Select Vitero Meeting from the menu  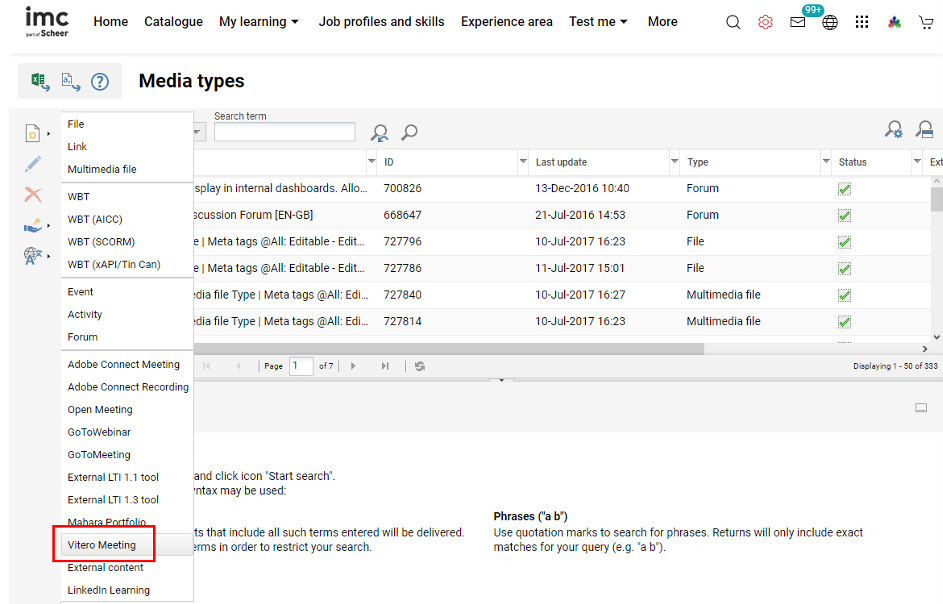(101, 545)
